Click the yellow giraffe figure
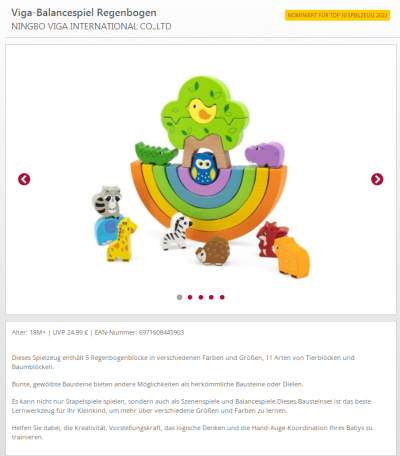 point(122,239)
